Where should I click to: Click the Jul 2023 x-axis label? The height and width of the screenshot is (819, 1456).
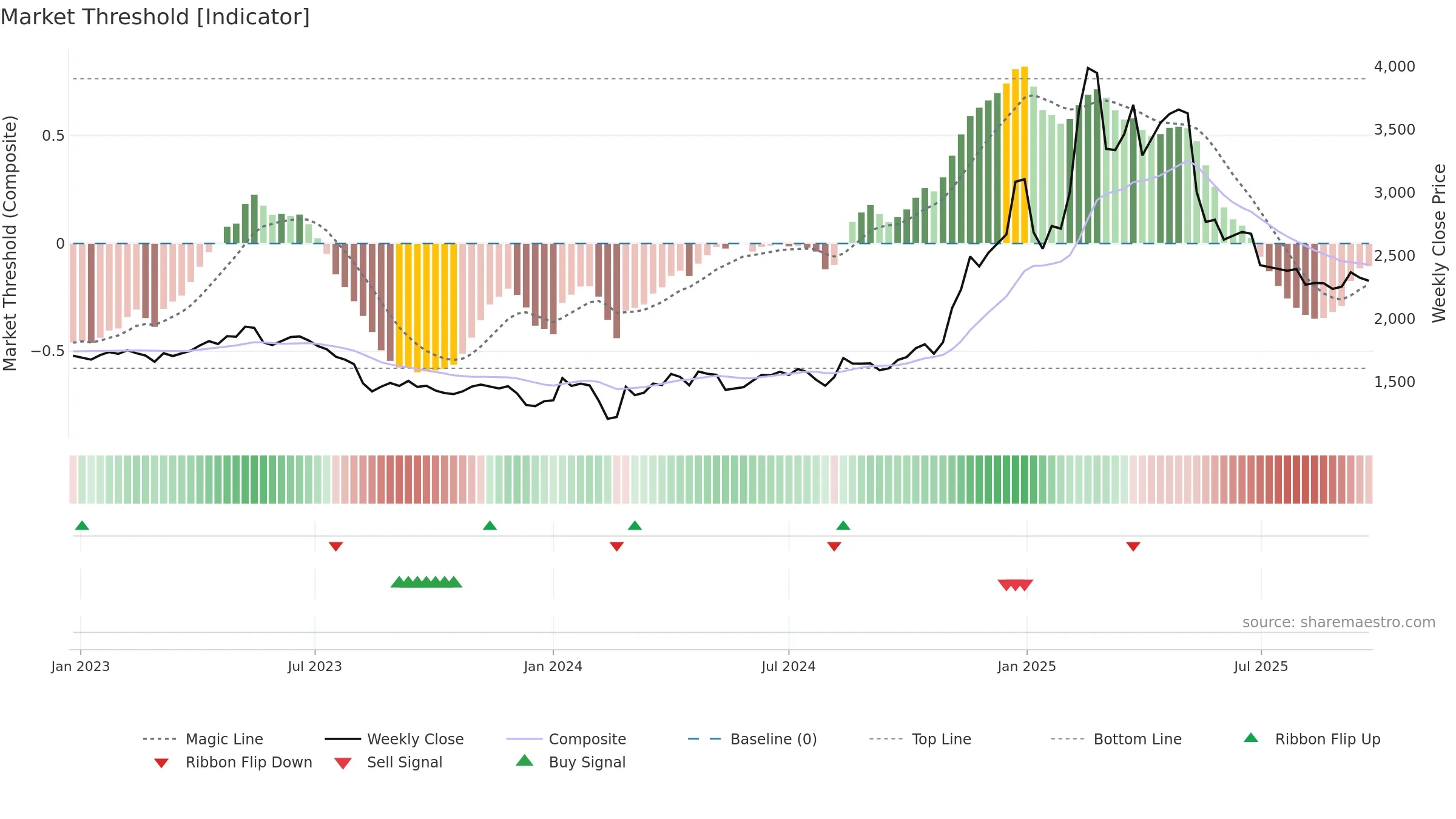point(315,666)
